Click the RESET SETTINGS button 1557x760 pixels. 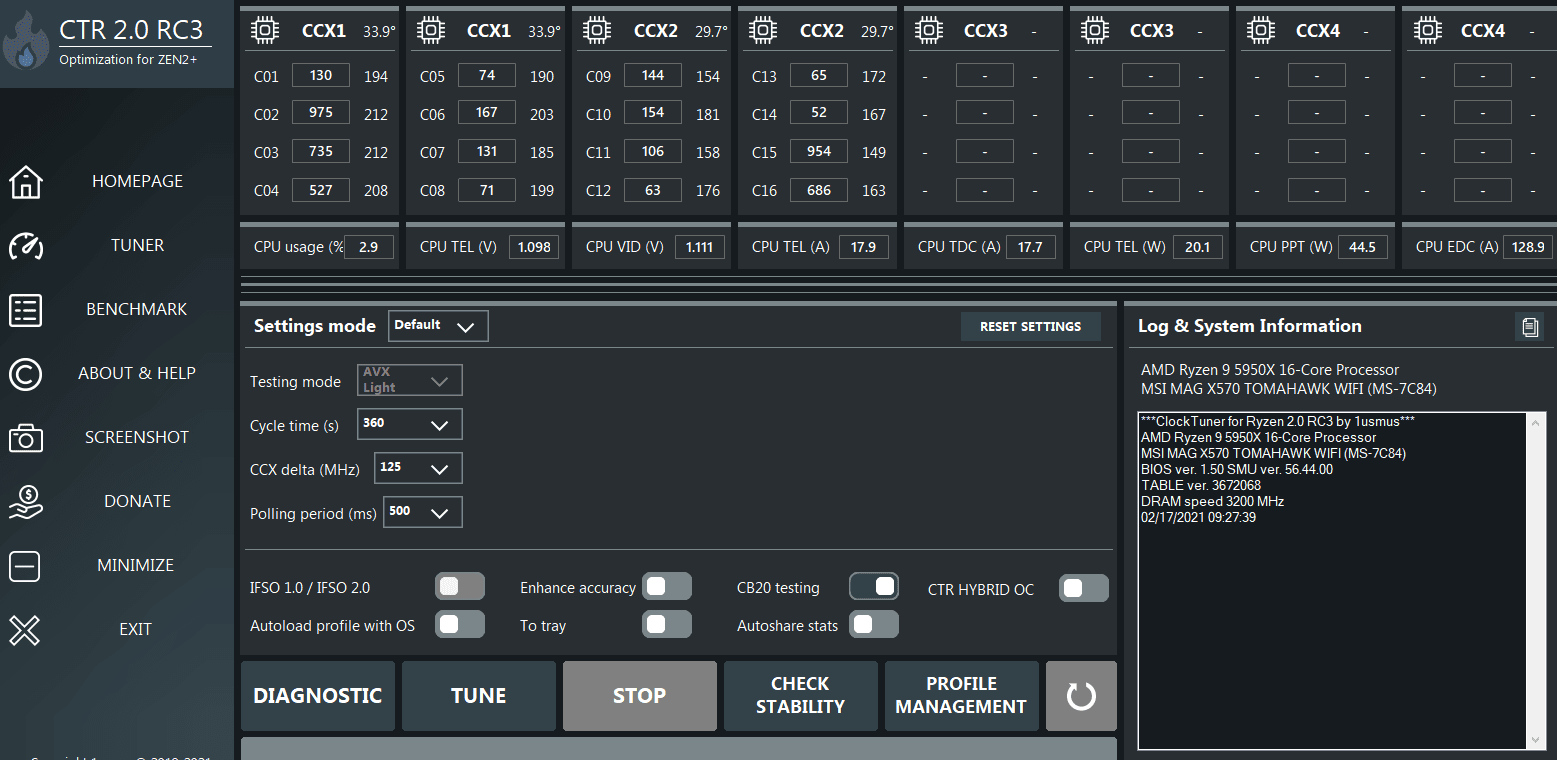(x=1031, y=327)
